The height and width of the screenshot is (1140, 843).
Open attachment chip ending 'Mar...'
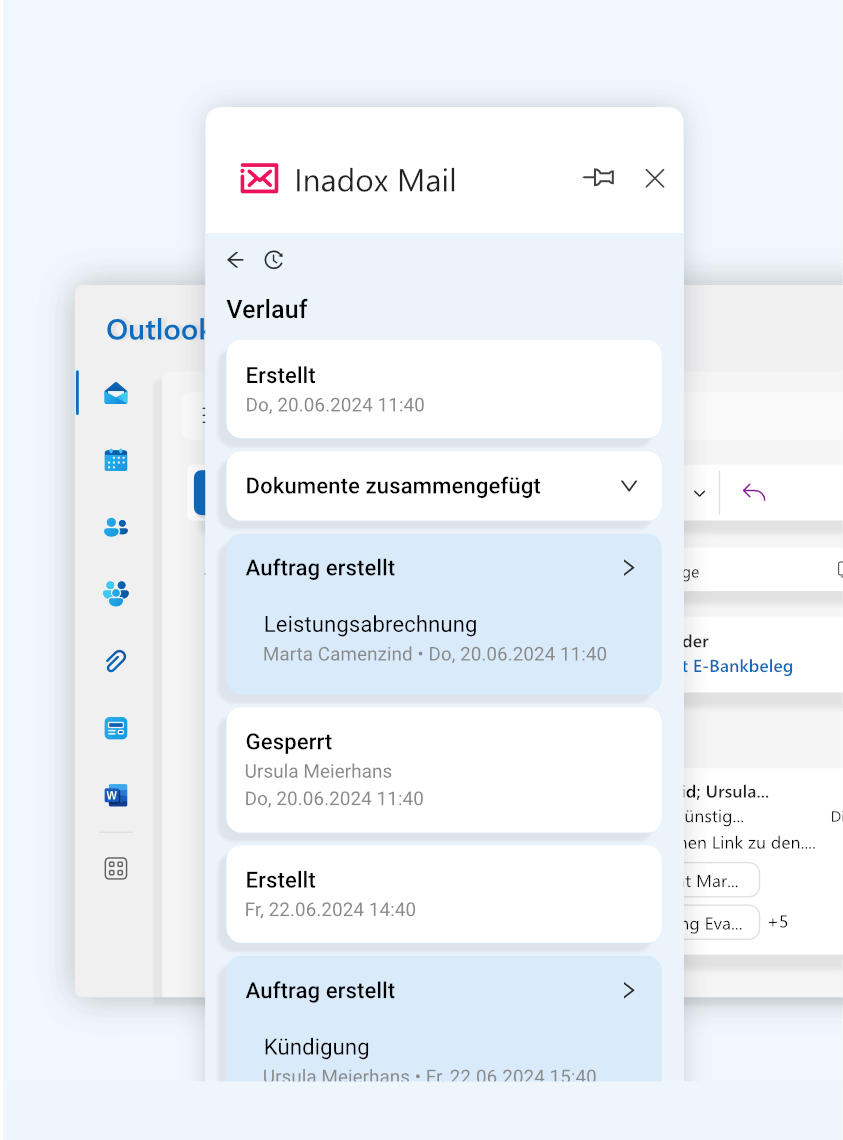[x=721, y=880]
